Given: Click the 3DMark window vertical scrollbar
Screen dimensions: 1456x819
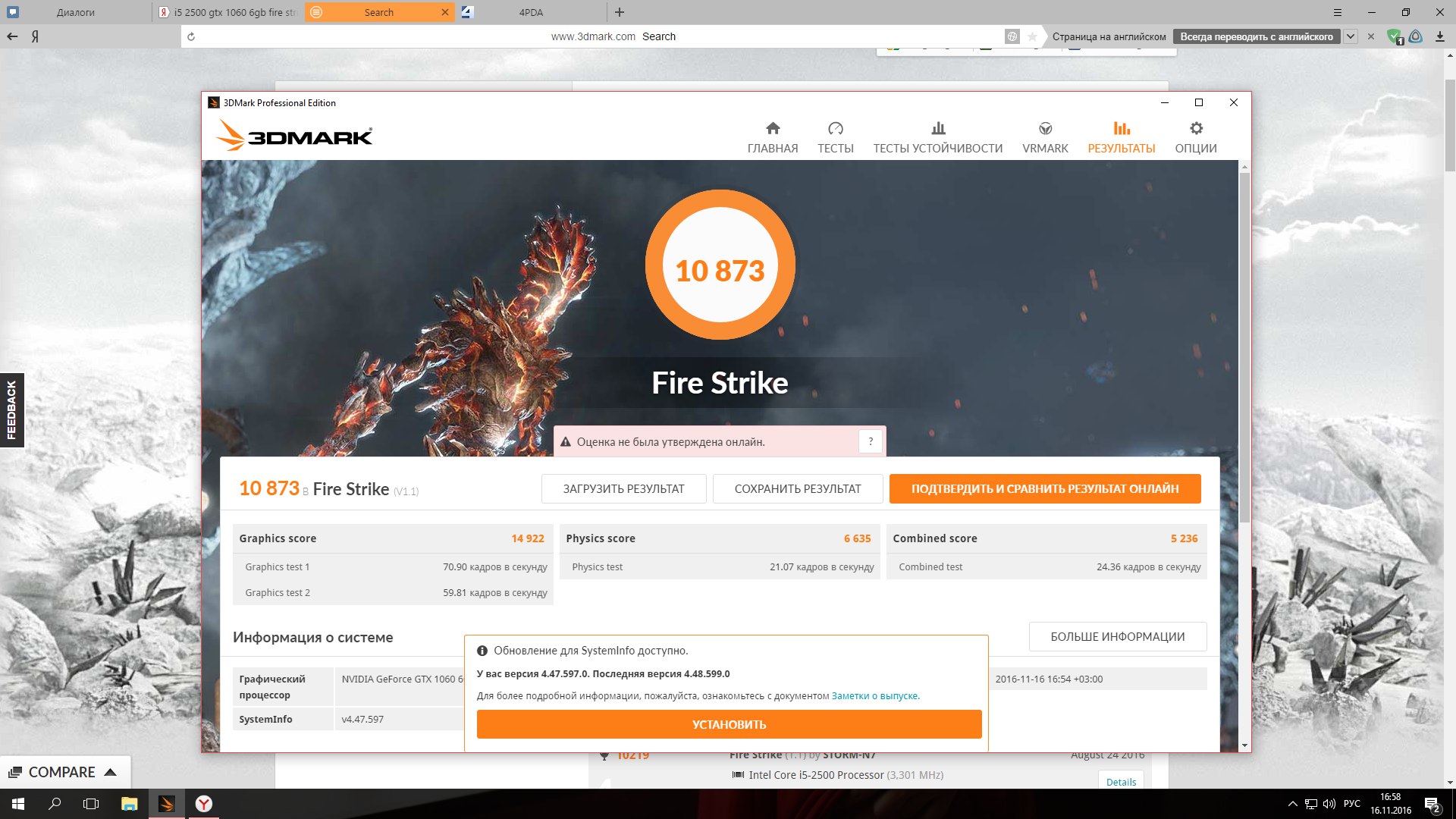Looking at the screenshot, I should (1244, 347).
